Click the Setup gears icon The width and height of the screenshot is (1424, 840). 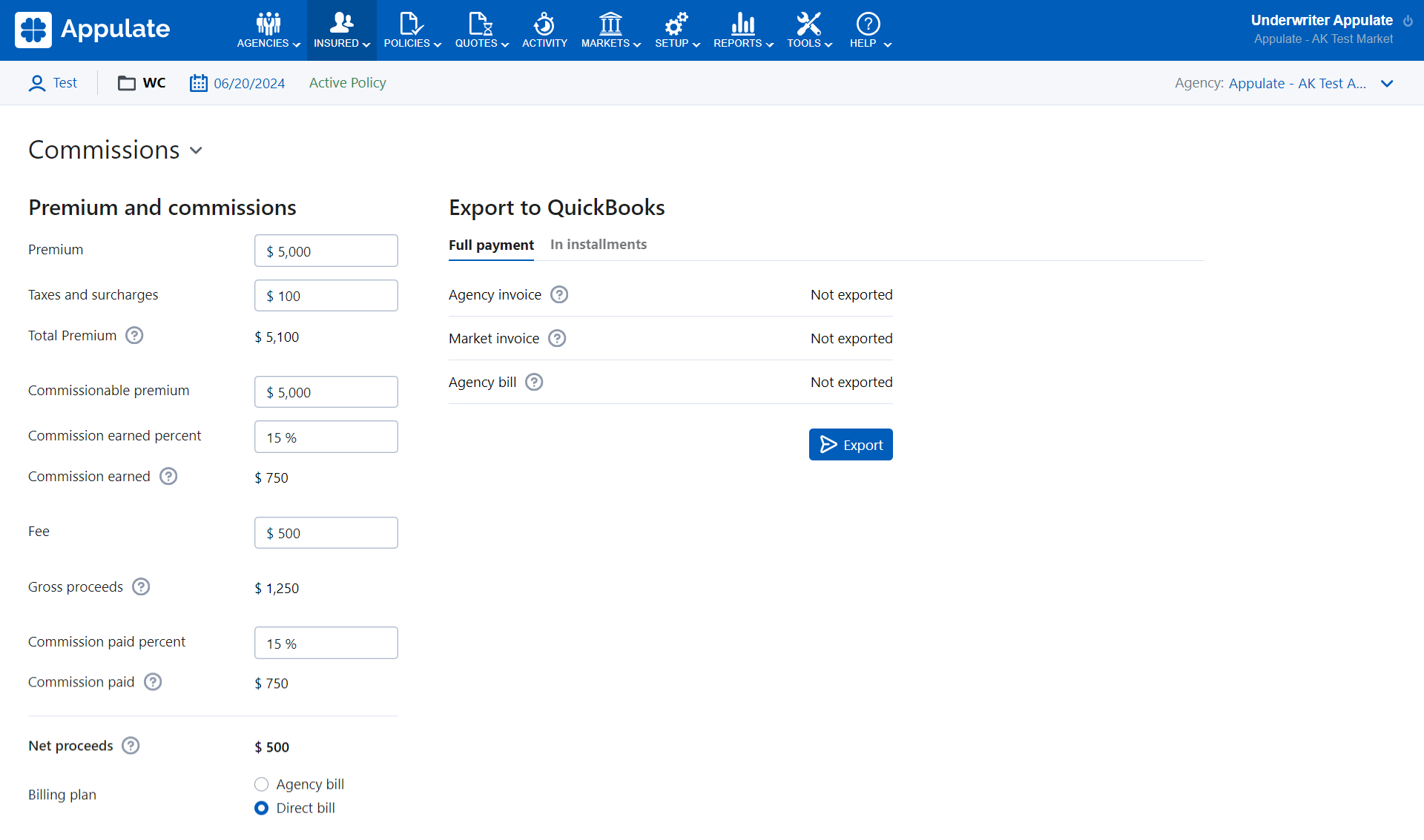[676, 24]
